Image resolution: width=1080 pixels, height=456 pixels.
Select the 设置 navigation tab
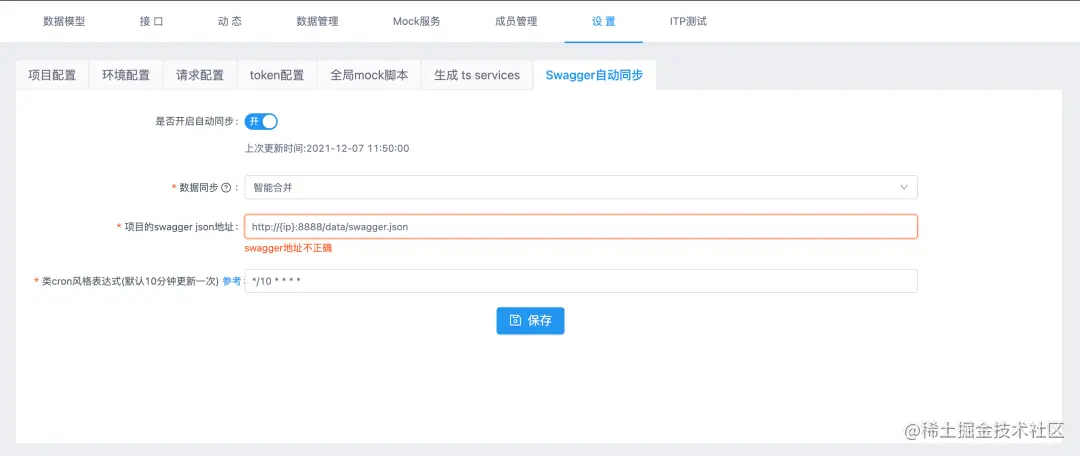point(603,21)
